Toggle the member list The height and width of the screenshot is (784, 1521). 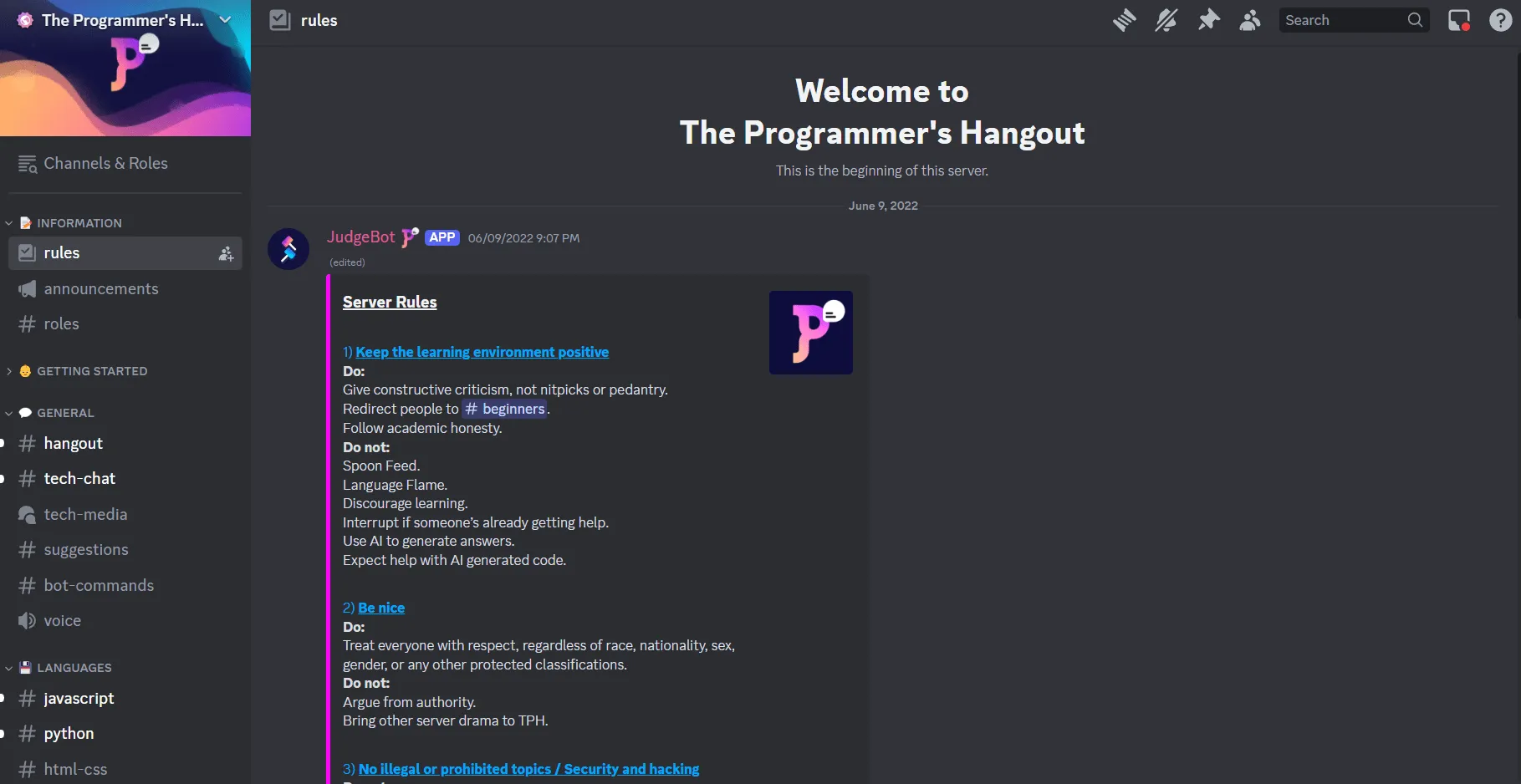pyautogui.click(x=1250, y=20)
